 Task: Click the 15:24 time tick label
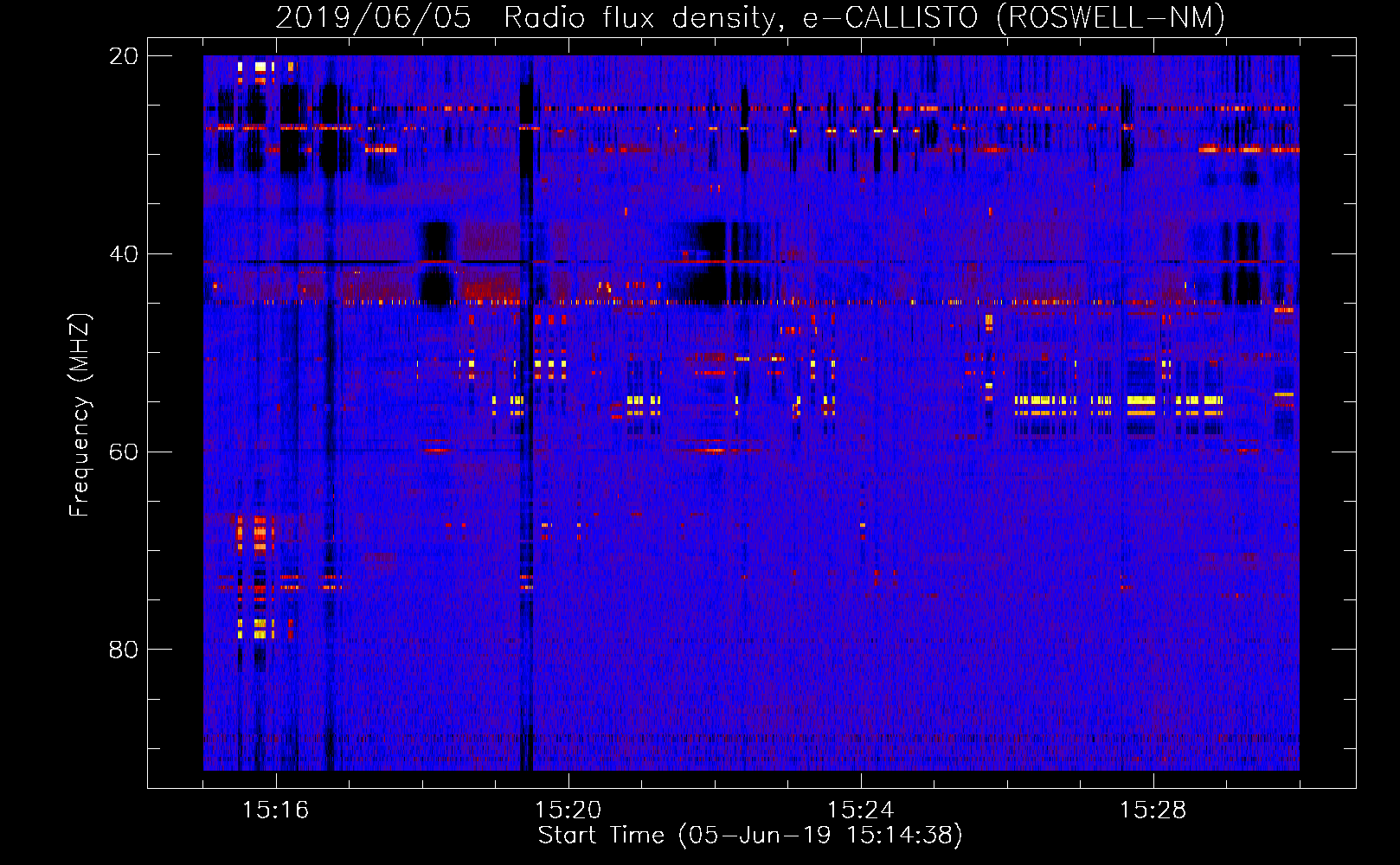[860, 810]
